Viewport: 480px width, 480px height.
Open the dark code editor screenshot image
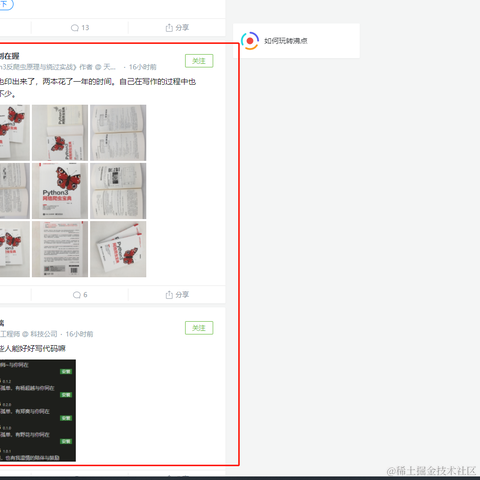[x=38, y=410]
